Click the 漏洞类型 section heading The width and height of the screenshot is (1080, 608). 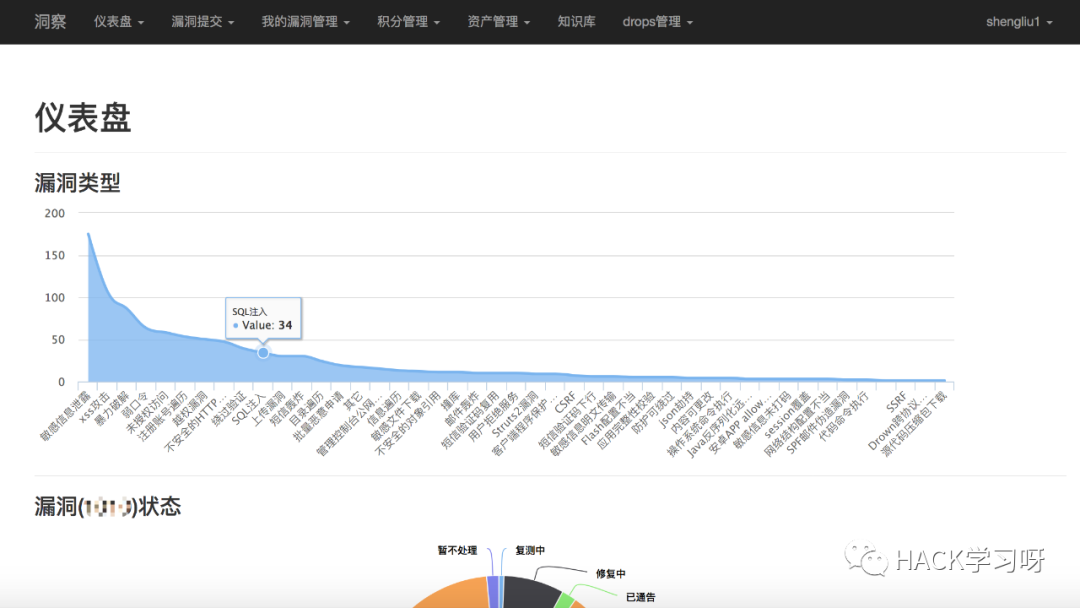coord(77,182)
